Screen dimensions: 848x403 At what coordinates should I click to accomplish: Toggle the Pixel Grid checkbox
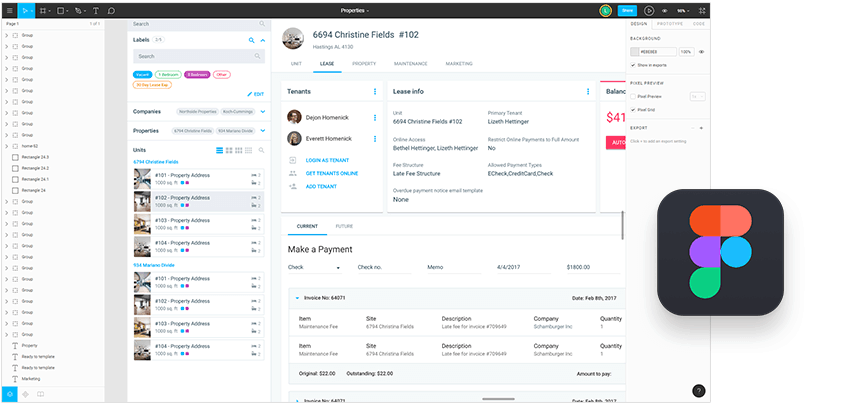tap(633, 109)
